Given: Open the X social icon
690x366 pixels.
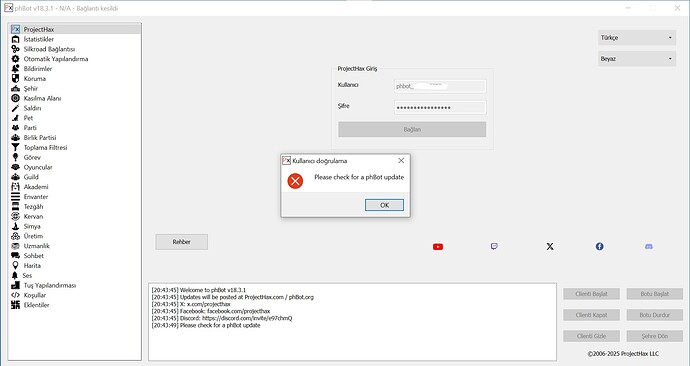Looking at the screenshot, I should click(x=550, y=246).
